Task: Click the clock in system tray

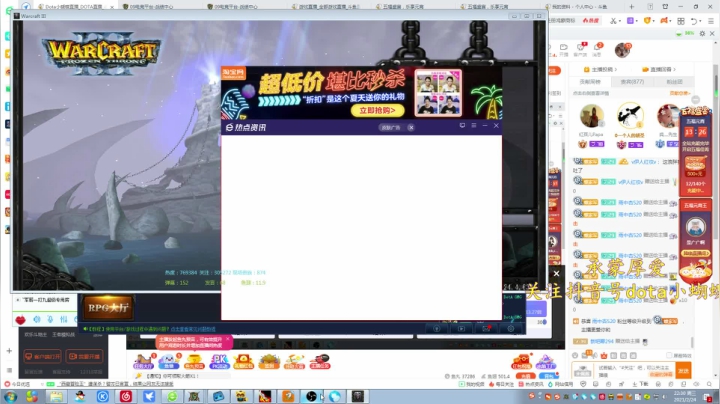Action: pyautogui.click(x=685, y=397)
